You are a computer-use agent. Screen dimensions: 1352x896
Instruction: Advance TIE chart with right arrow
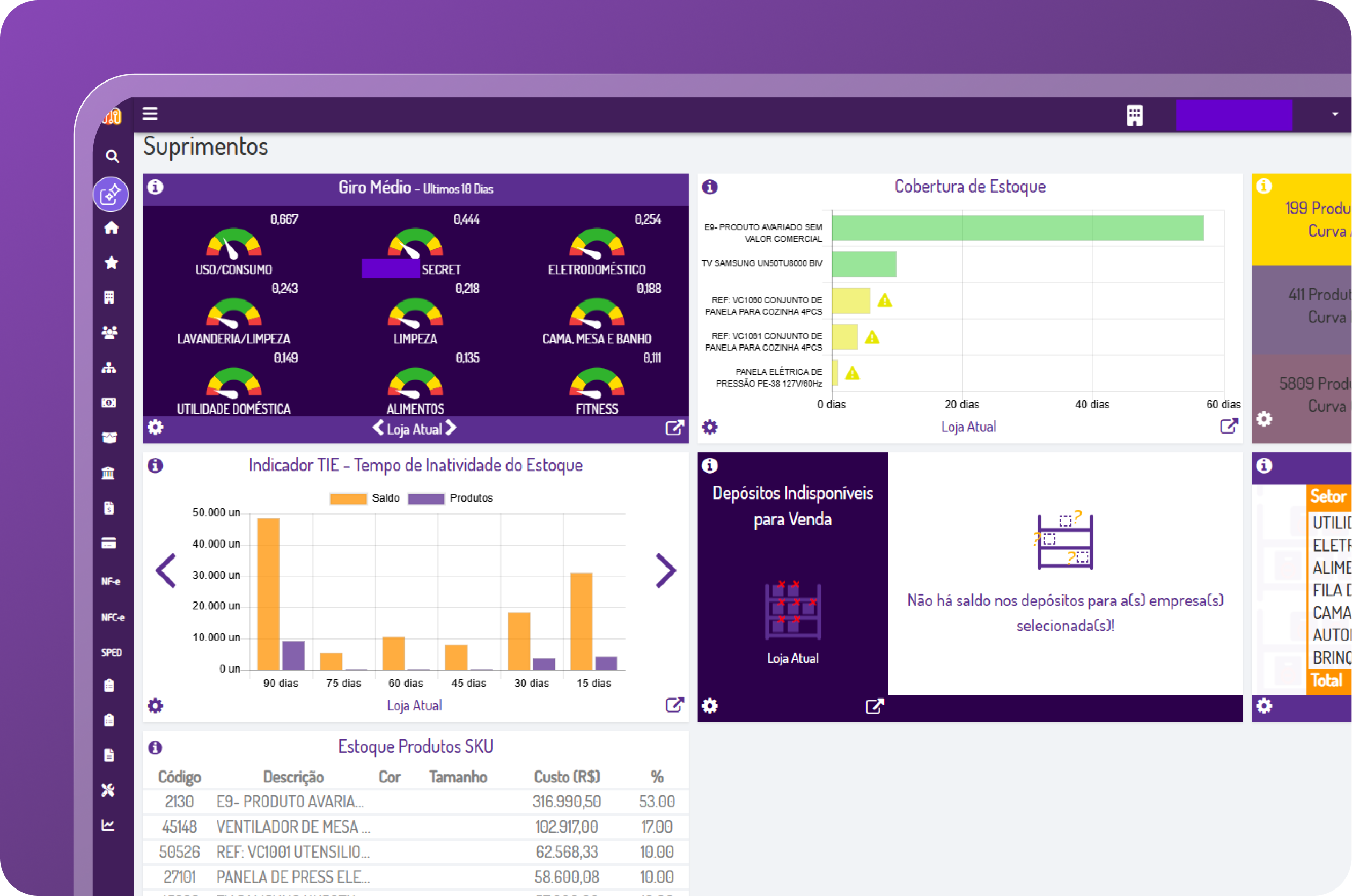coord(666,570)
